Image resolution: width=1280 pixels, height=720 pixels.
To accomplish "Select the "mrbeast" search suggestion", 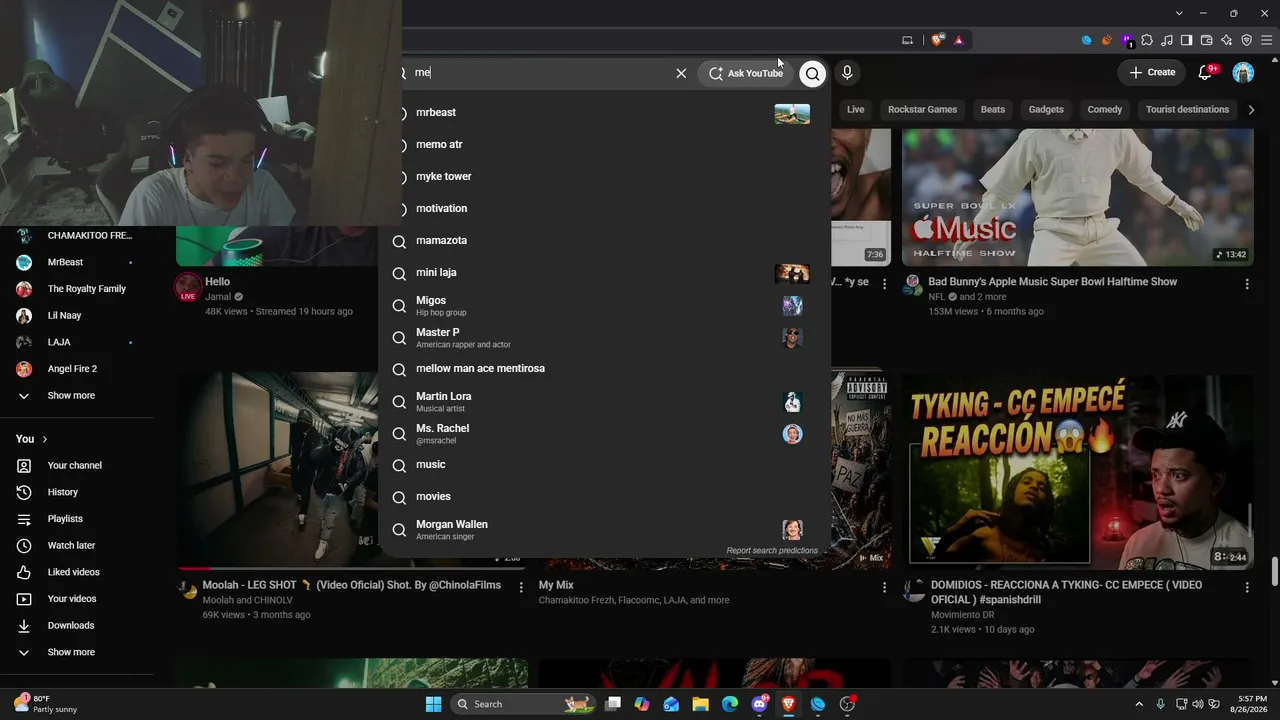I will pyautogui.click(x=605, y=113).
